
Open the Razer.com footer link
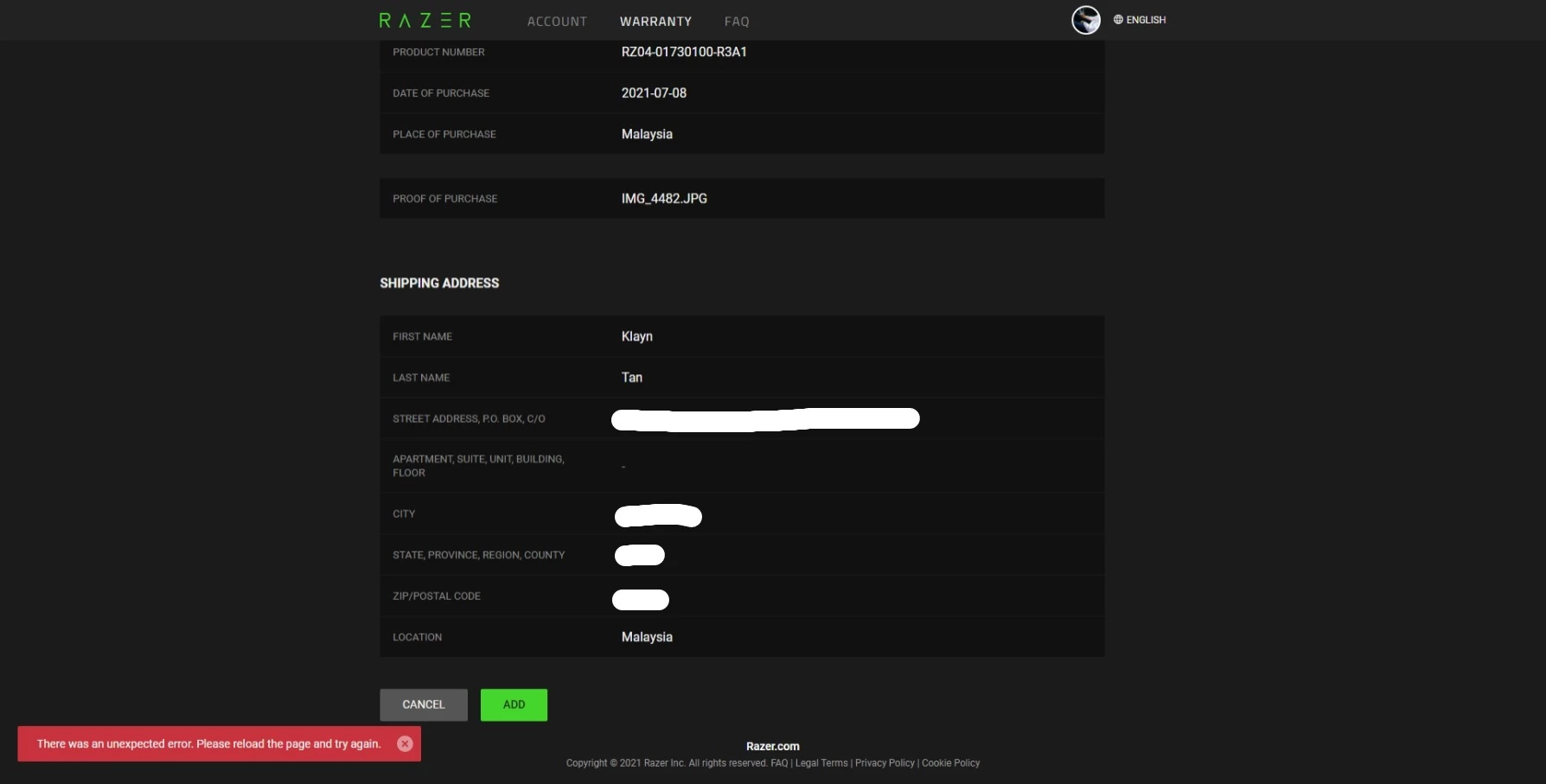773,746
